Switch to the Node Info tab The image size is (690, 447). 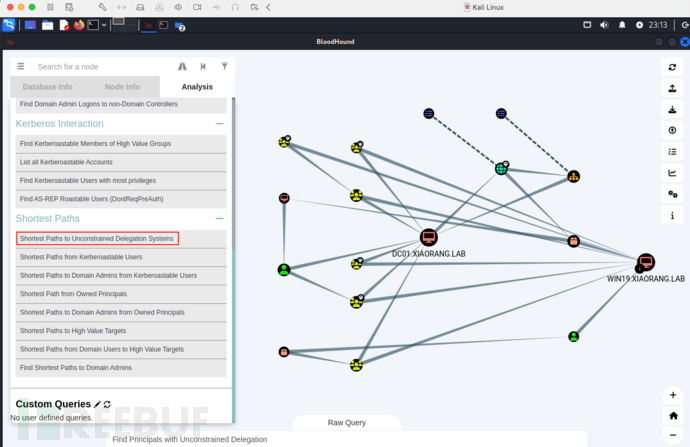(x=122, y=87)
